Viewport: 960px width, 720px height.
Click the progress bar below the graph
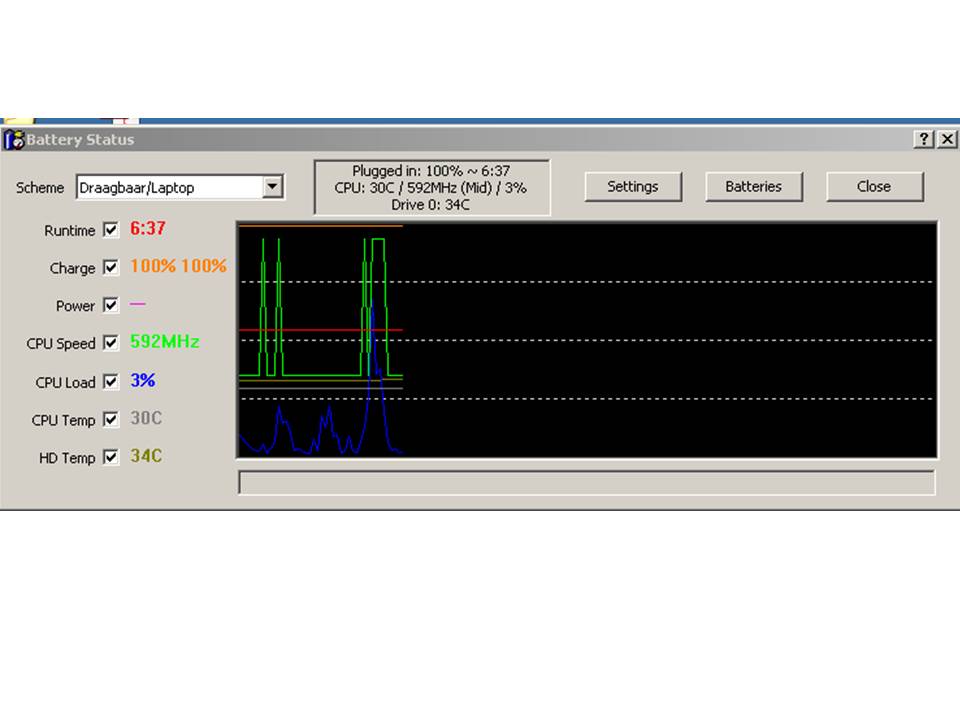(x=587, y=482)
